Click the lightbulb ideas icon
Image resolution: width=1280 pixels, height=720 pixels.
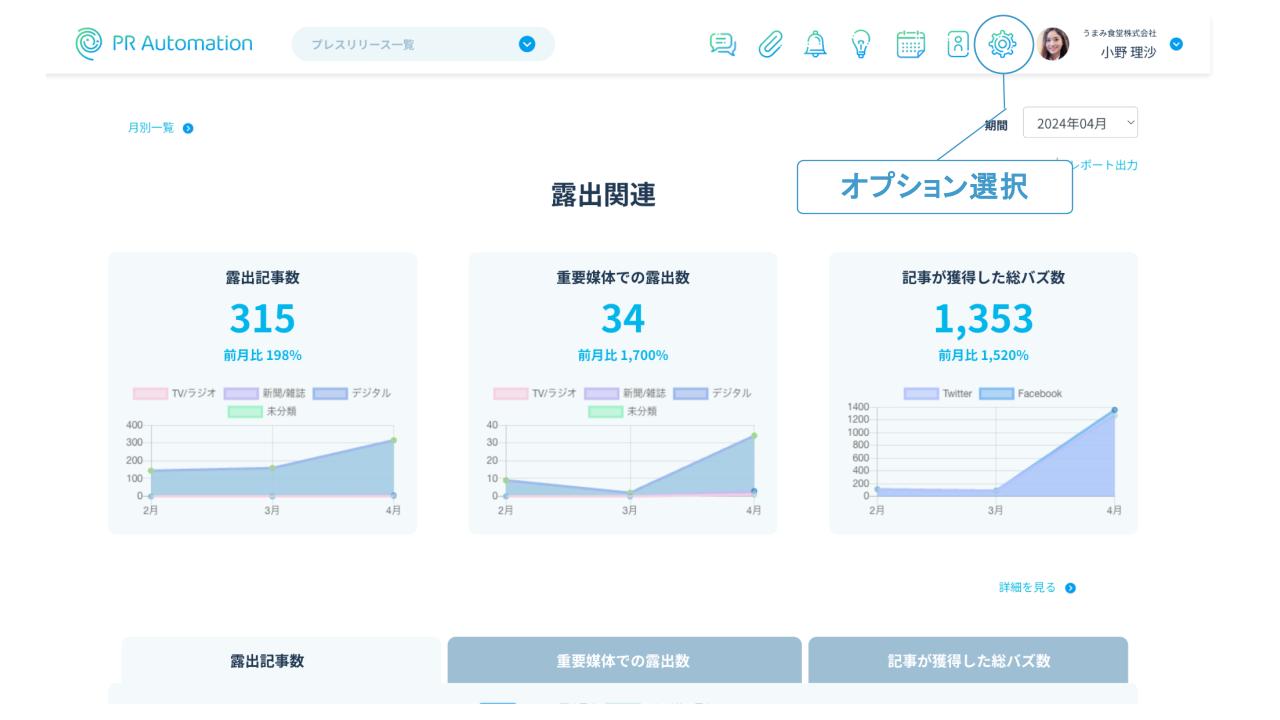(863, 43)
